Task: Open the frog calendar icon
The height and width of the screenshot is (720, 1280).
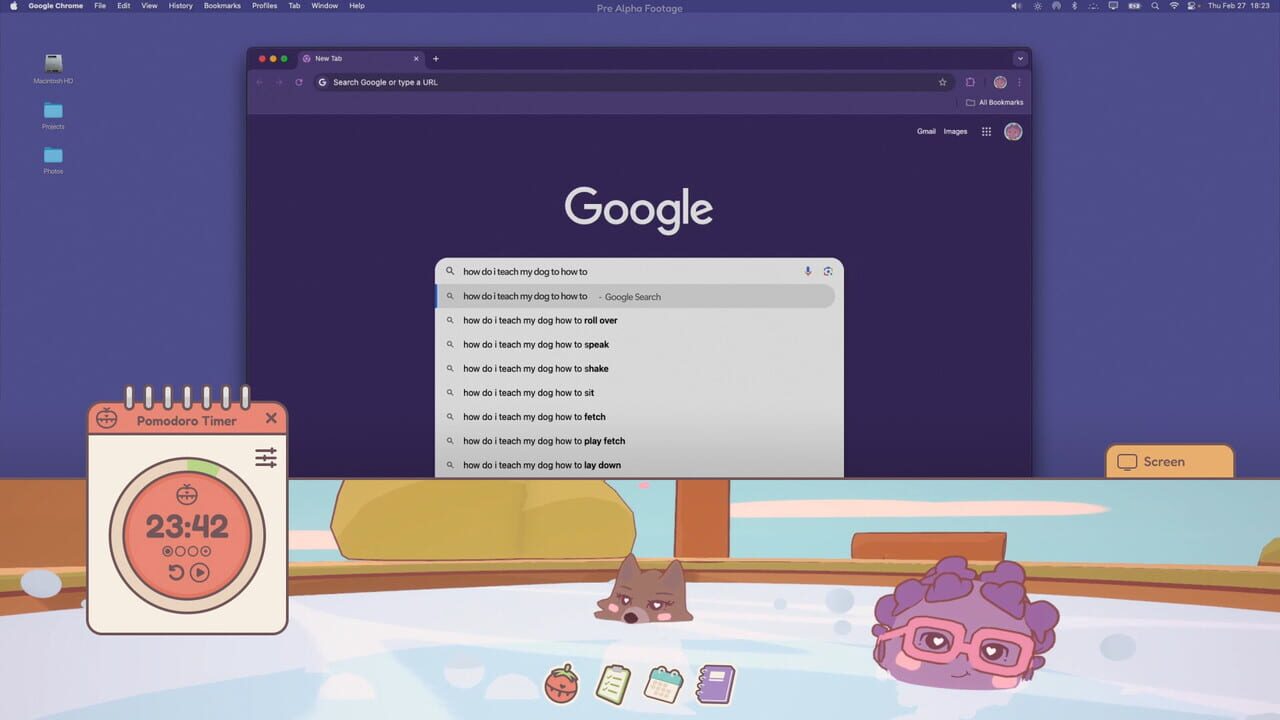Action: click(663, 684)
